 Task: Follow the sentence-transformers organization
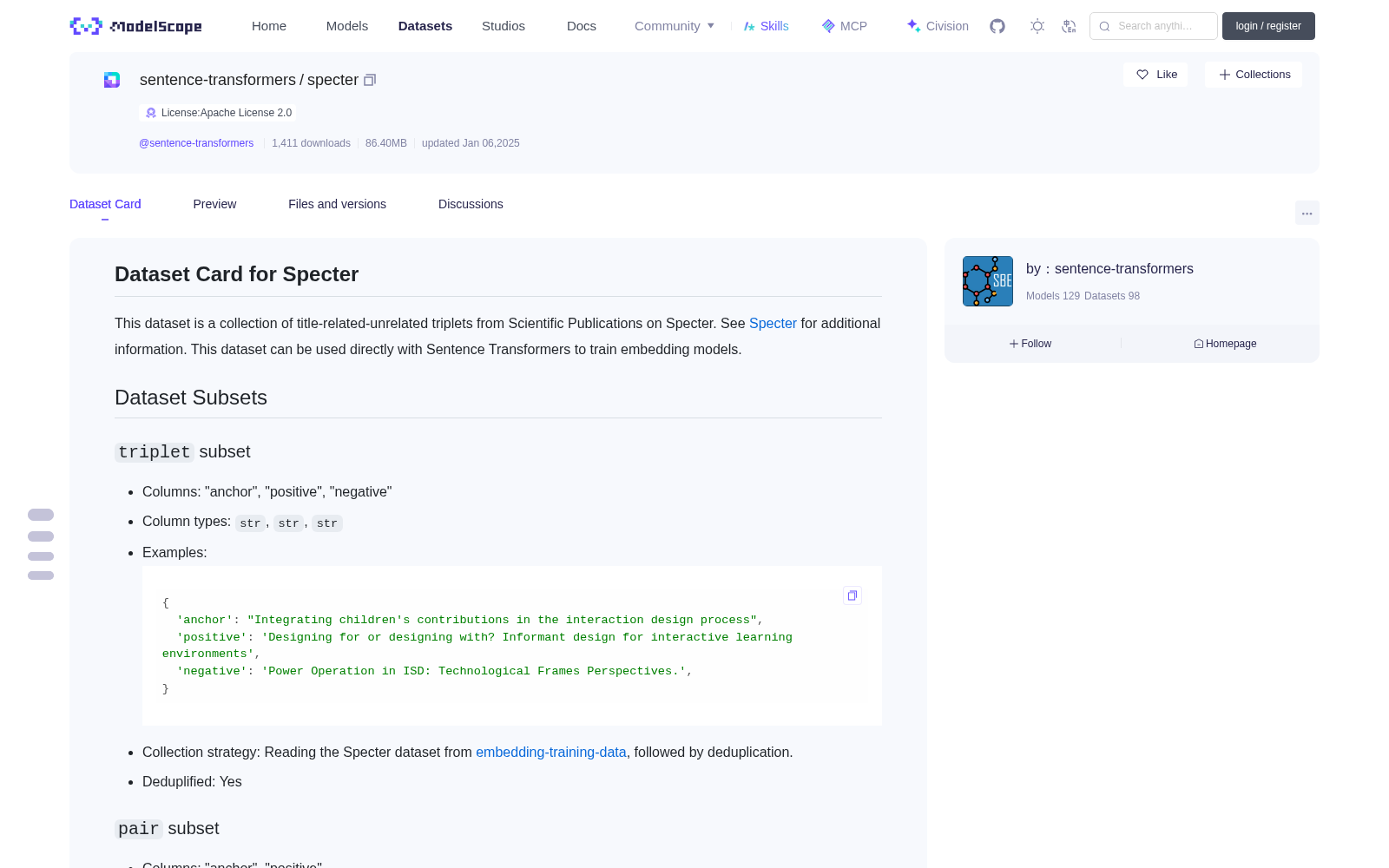click(x=1030, y=344)
